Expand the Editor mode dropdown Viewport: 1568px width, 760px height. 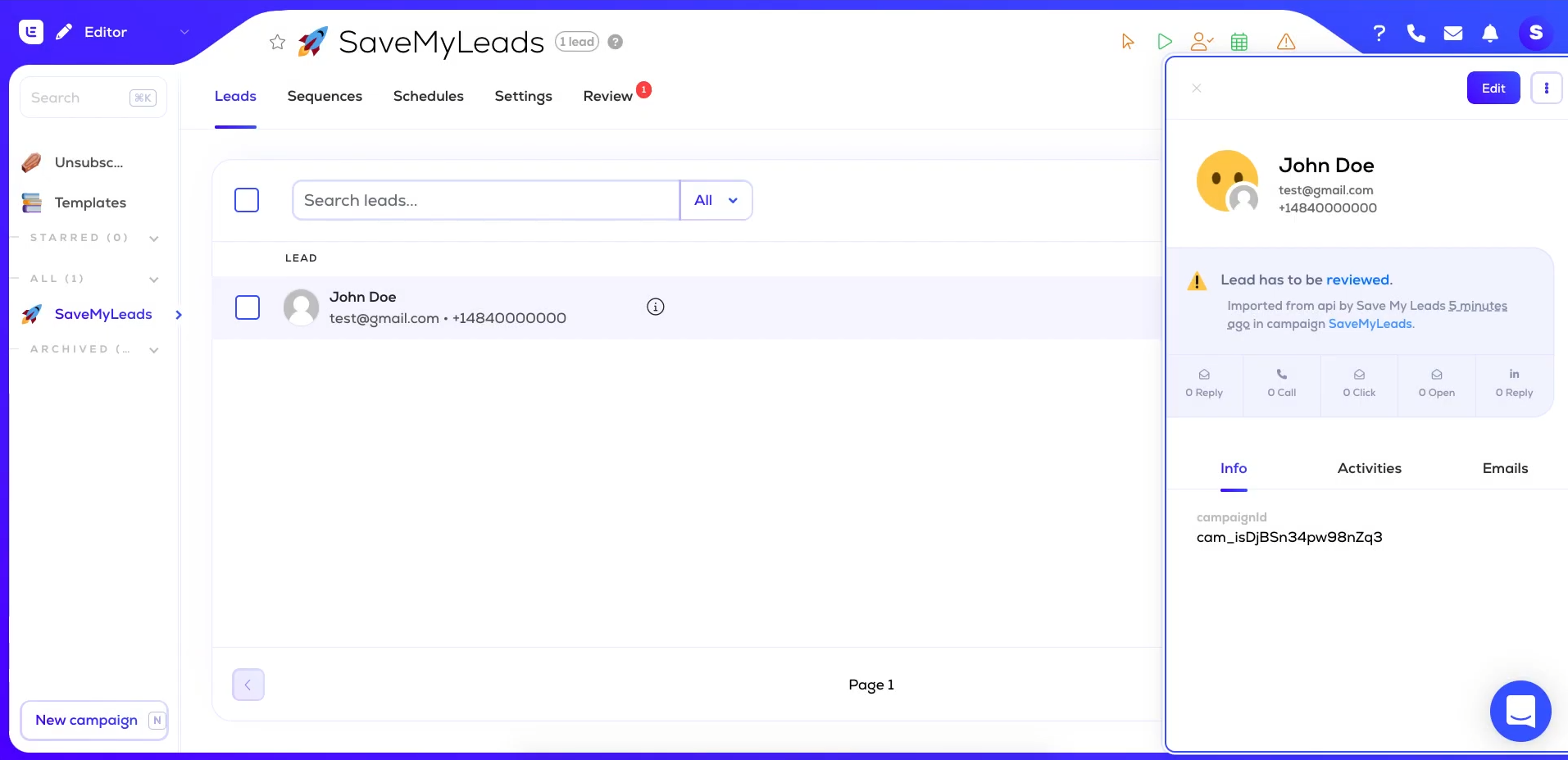pyautogui.click(x=184, y=32)
